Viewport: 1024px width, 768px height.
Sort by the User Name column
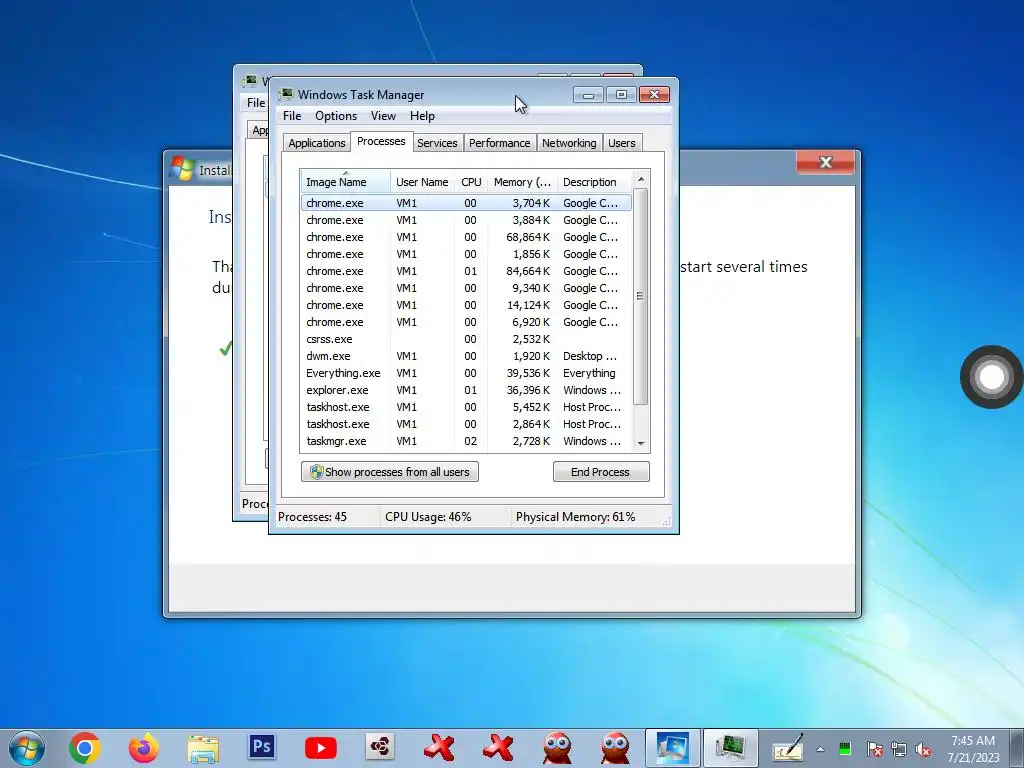pos(422,182)
